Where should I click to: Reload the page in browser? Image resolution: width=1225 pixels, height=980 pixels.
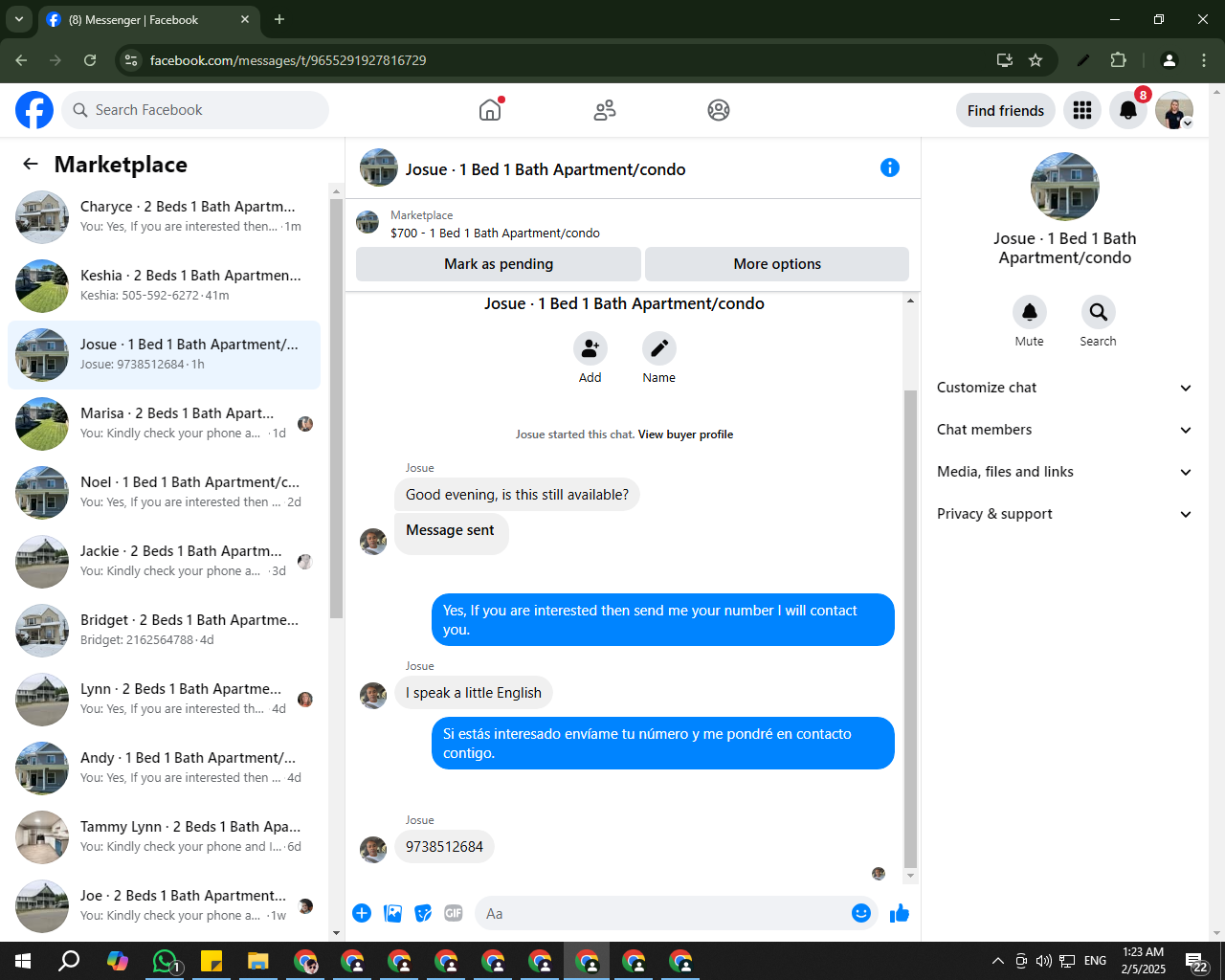click(90, 60)
